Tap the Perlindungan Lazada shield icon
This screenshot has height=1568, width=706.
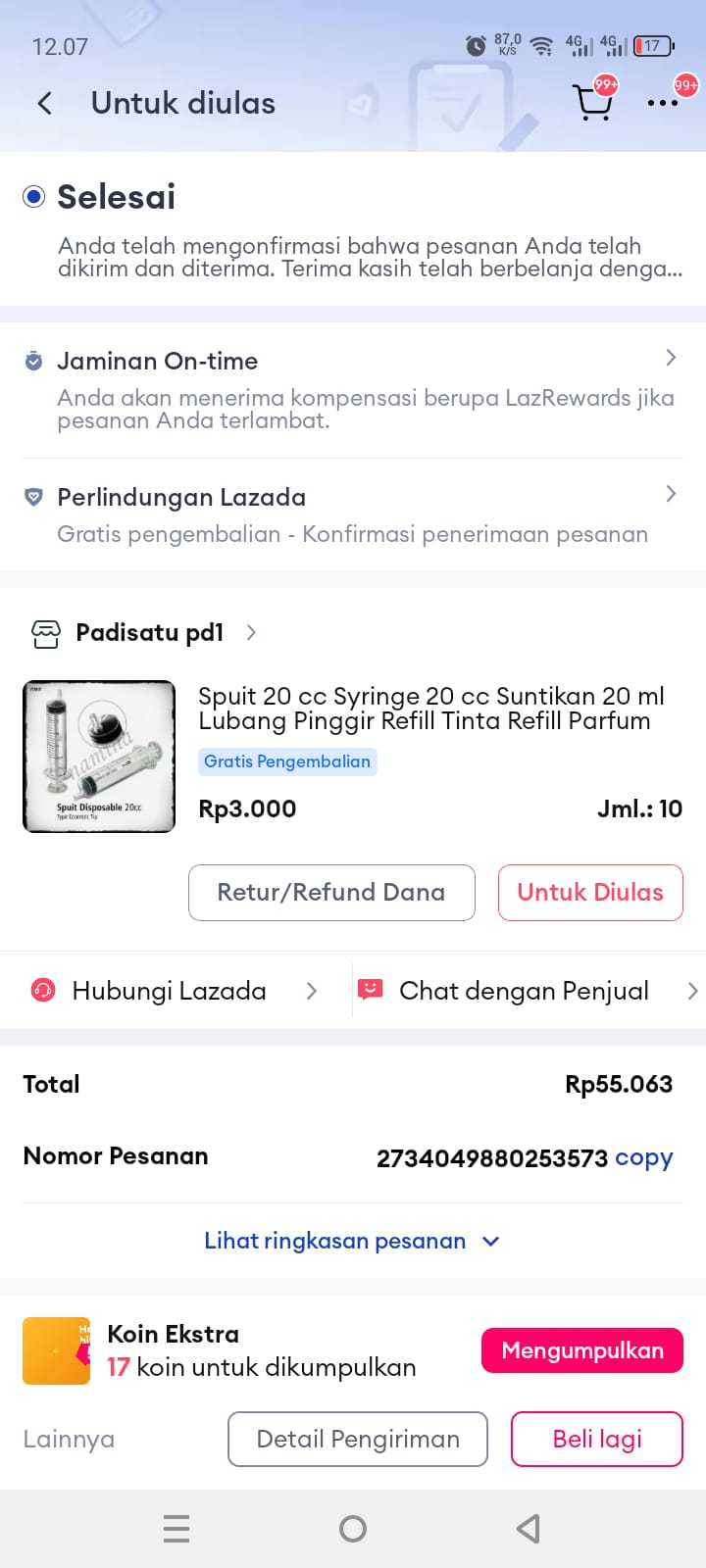click(x=33, y=498)
